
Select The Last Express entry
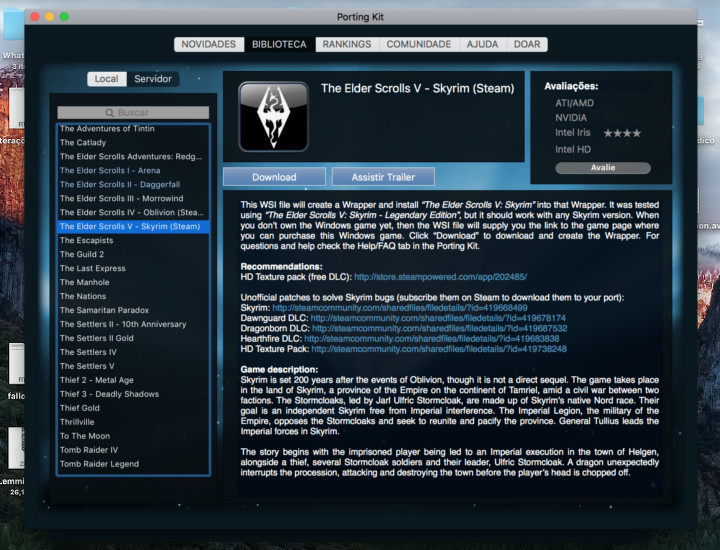pos(133,269)
